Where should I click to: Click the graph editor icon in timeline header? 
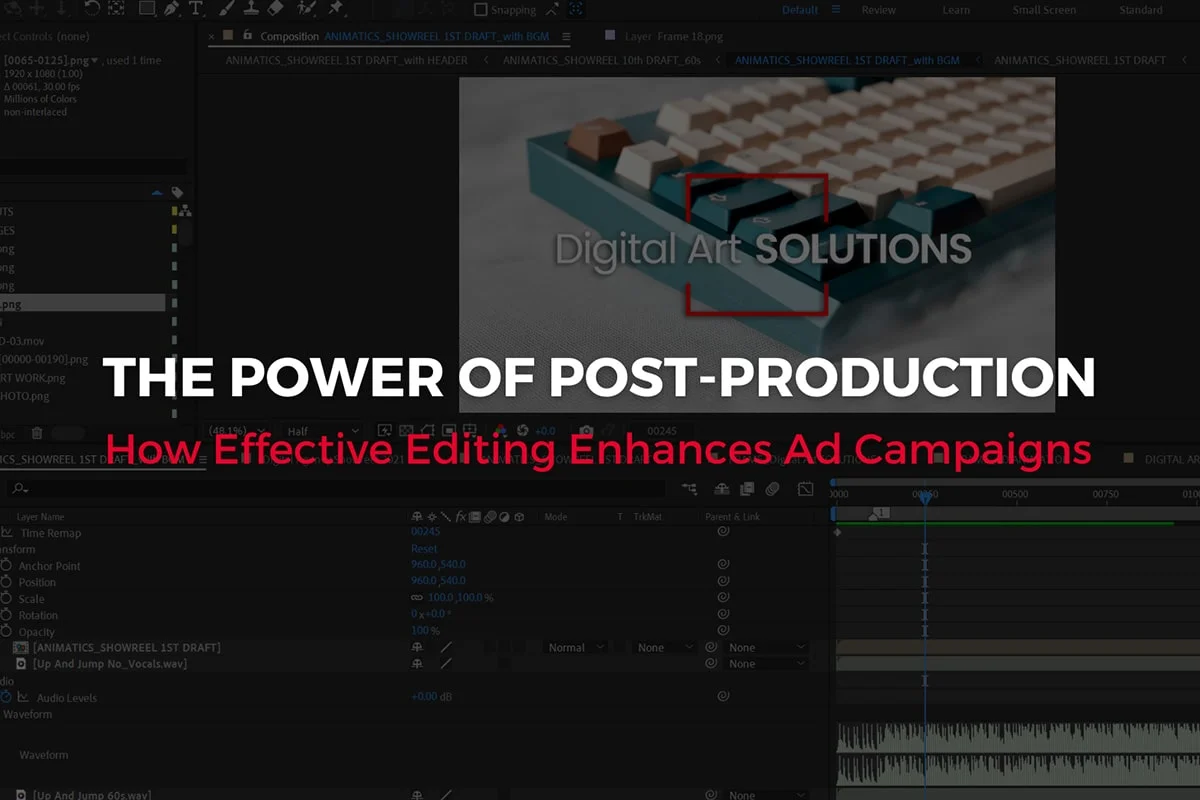point(806,489)
